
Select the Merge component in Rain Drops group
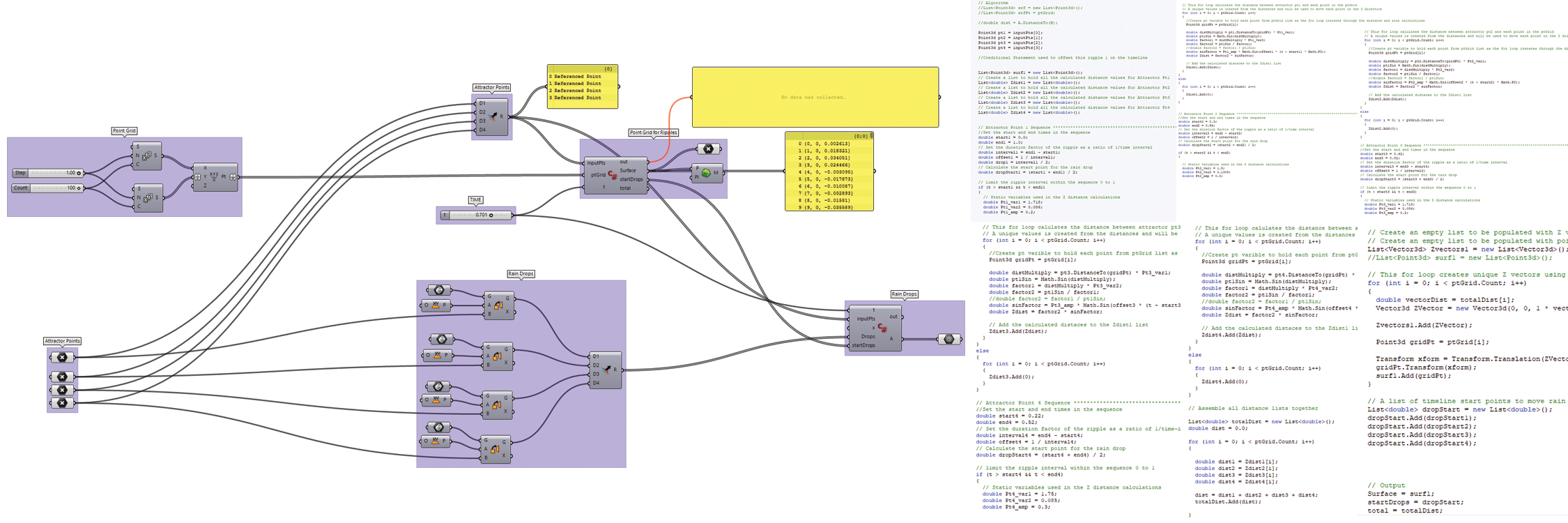(x=605, y=370)
